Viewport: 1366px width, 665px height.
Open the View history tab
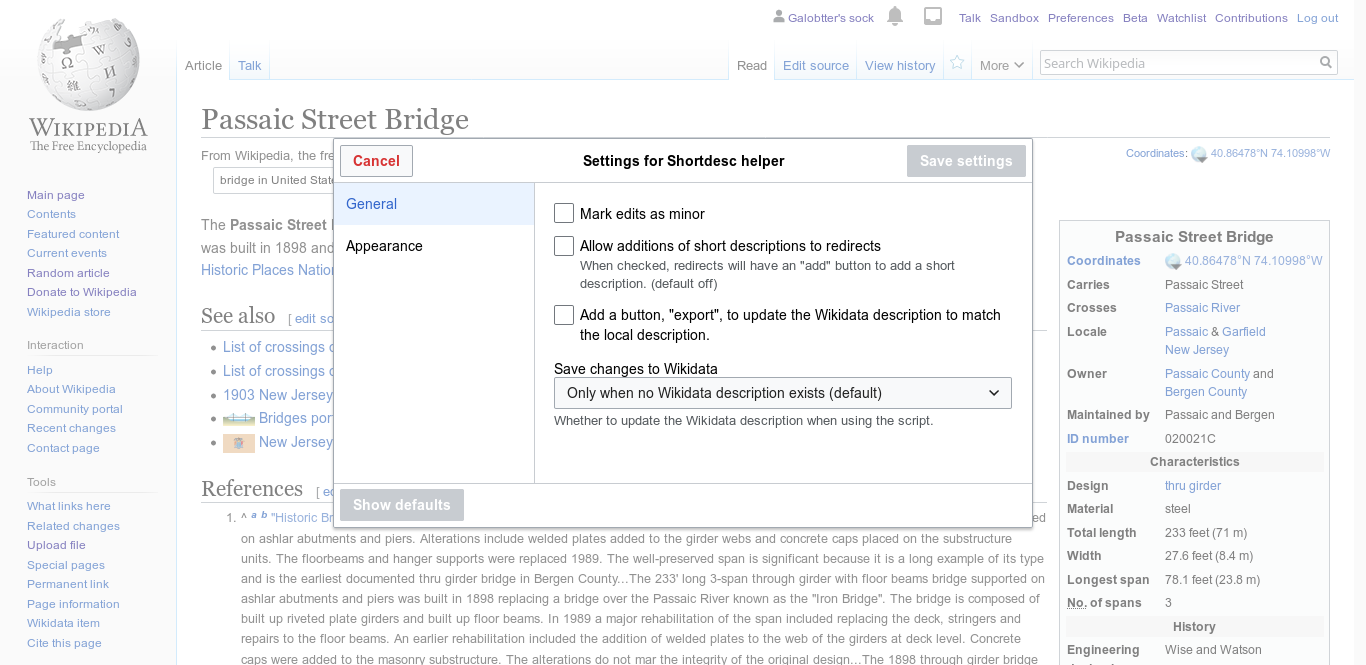pyautogui.click(x=900, y=65)
